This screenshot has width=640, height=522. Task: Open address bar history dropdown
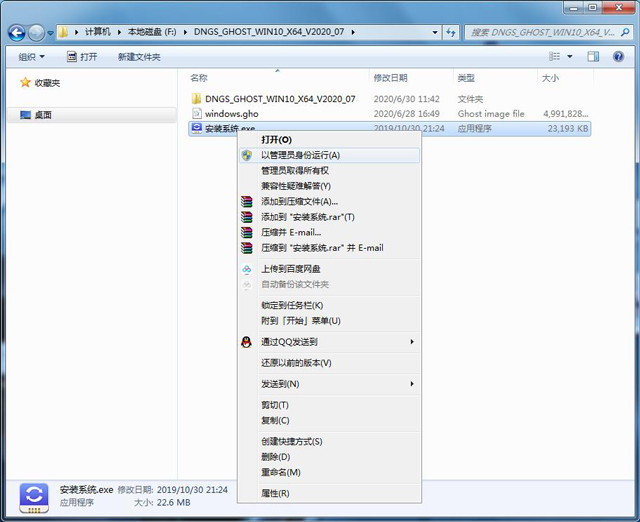coord(435,32)
